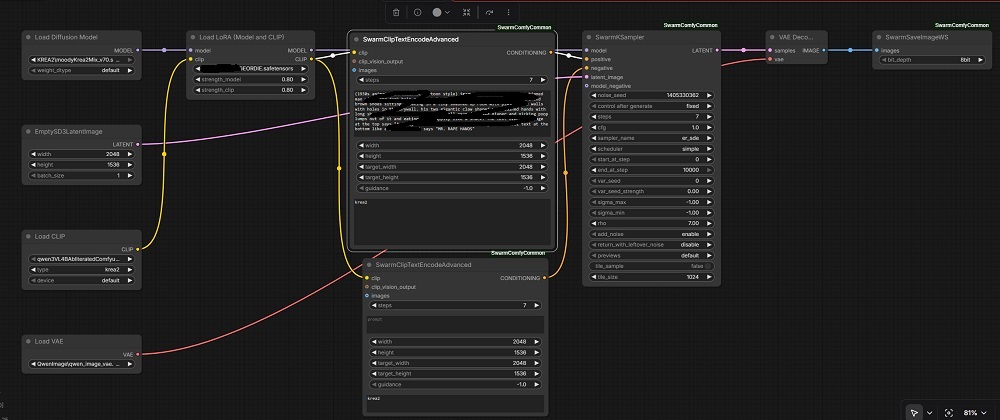Image resolution: width=1000 pixels, height=420 pixels.
Task: Collapse Load CLIP node via title dot
Action: coord(29,236)
